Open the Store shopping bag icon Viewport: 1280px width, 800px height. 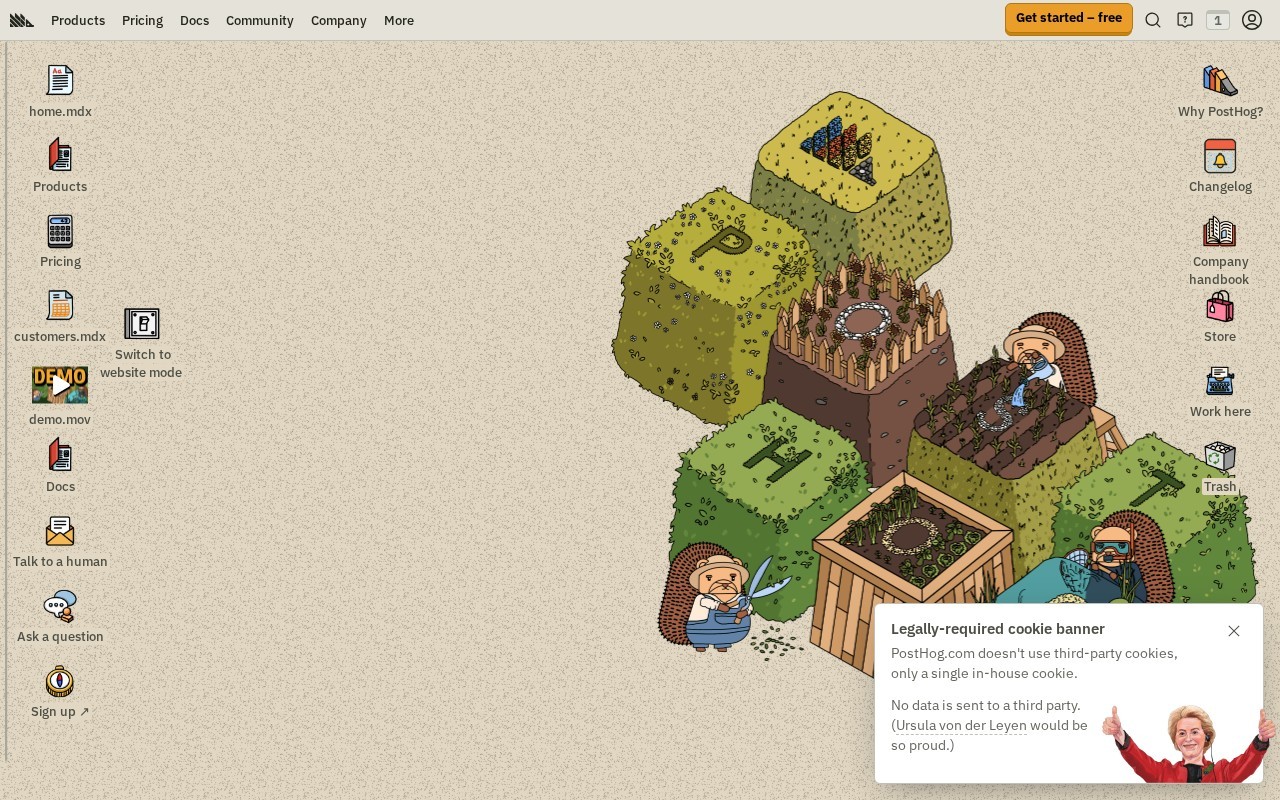tap(1220, 306)
